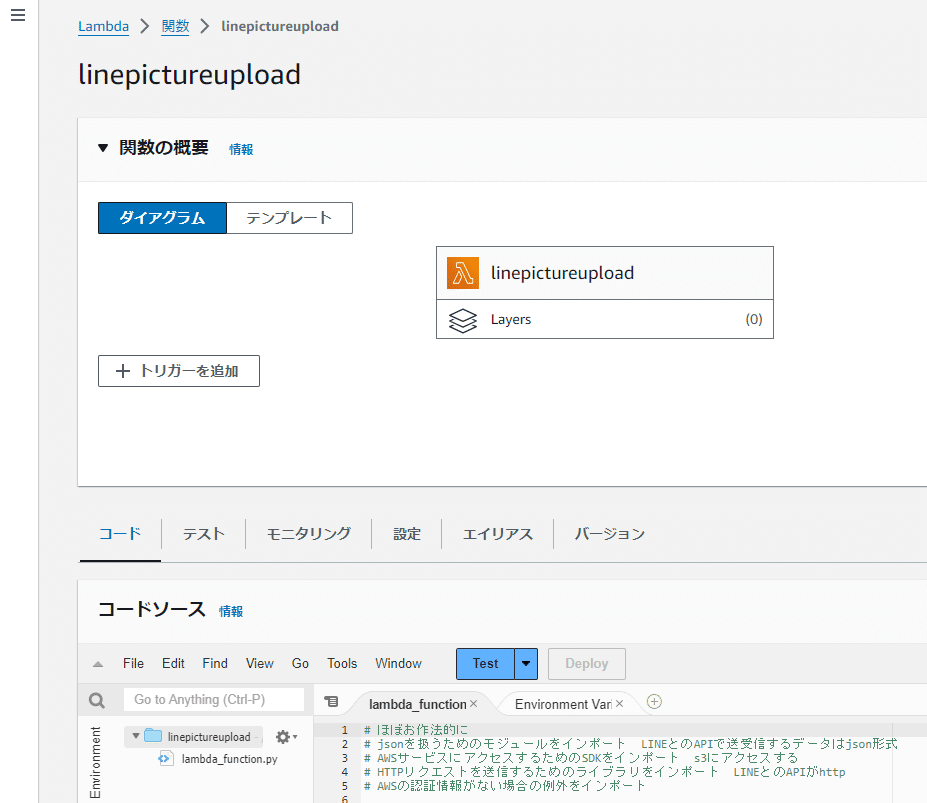Click the orange Lambda function icon
The height and width of the screenshot is (803, 927).
(463, 273)
